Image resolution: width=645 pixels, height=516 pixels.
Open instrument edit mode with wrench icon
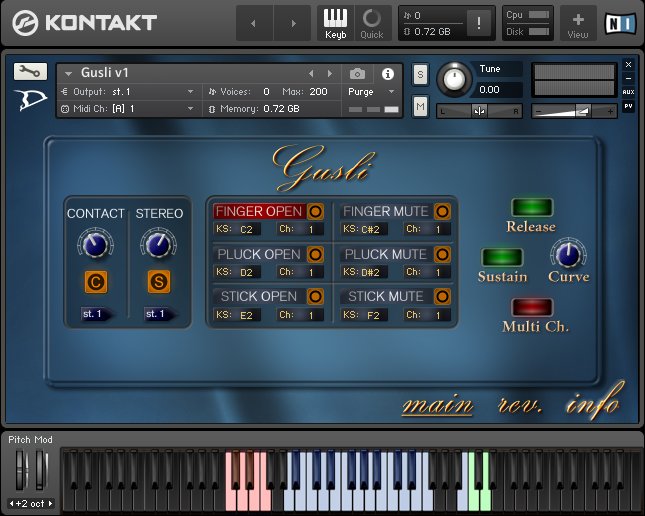(x=30, y=72)
